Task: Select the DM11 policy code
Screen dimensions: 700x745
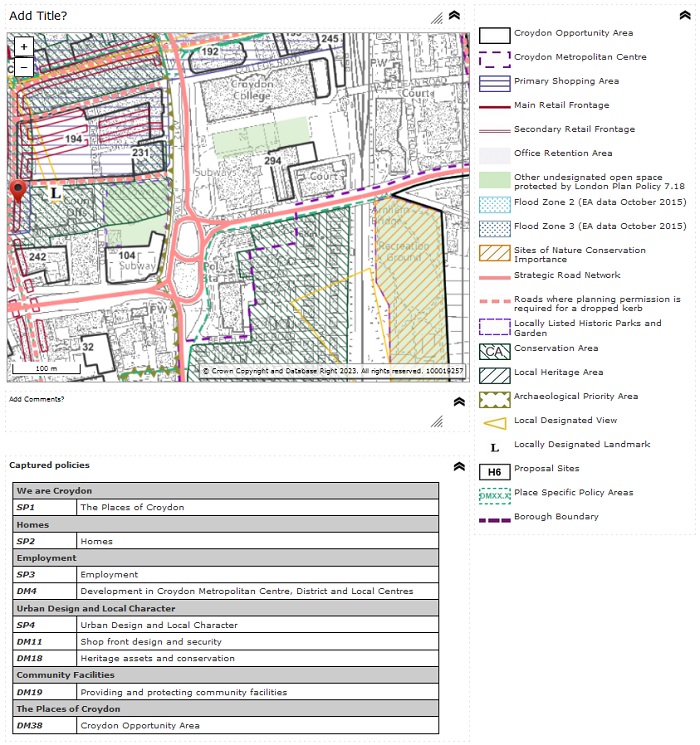Action: [x=29, y=641]
